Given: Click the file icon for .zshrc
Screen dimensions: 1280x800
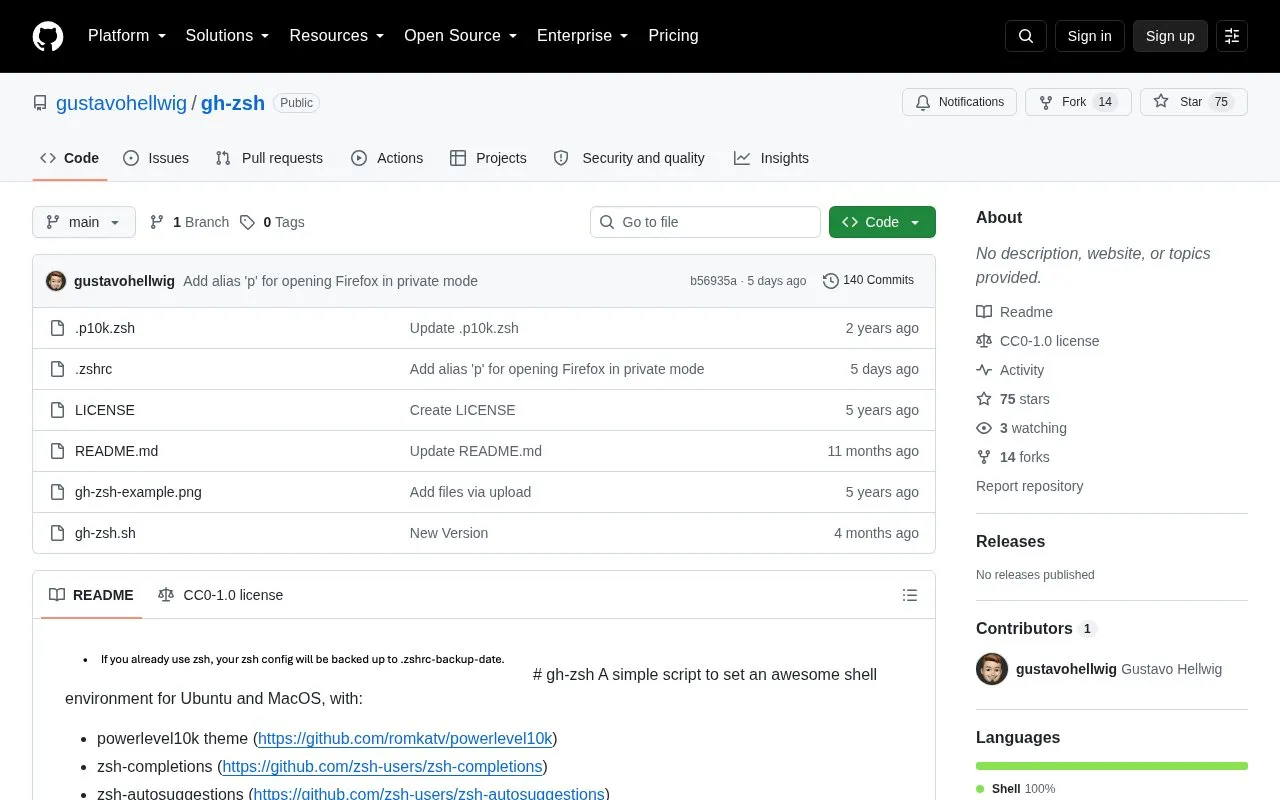Looking at the screenshot, I should 58,369.
